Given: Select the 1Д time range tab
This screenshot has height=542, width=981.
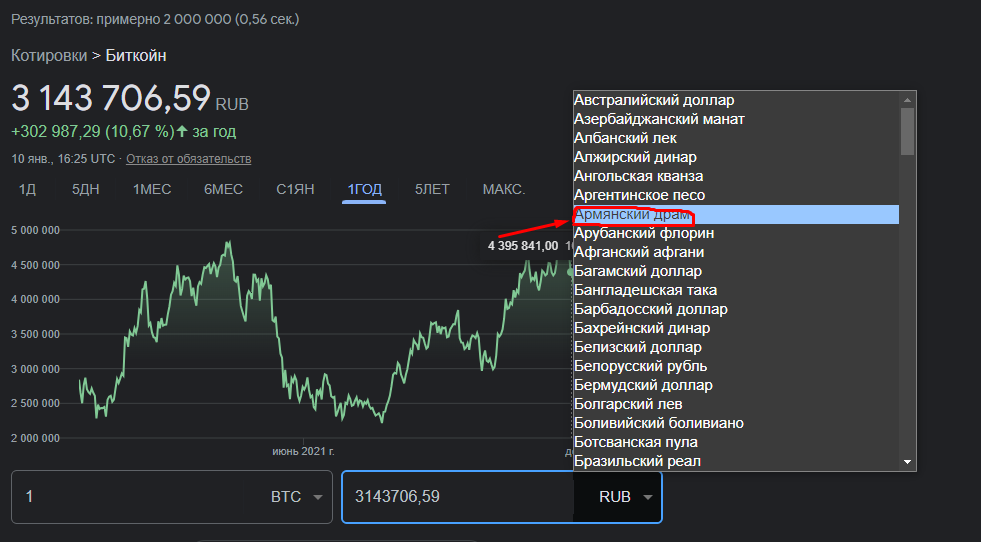Looking at the screenshot, I should point(28,190).
